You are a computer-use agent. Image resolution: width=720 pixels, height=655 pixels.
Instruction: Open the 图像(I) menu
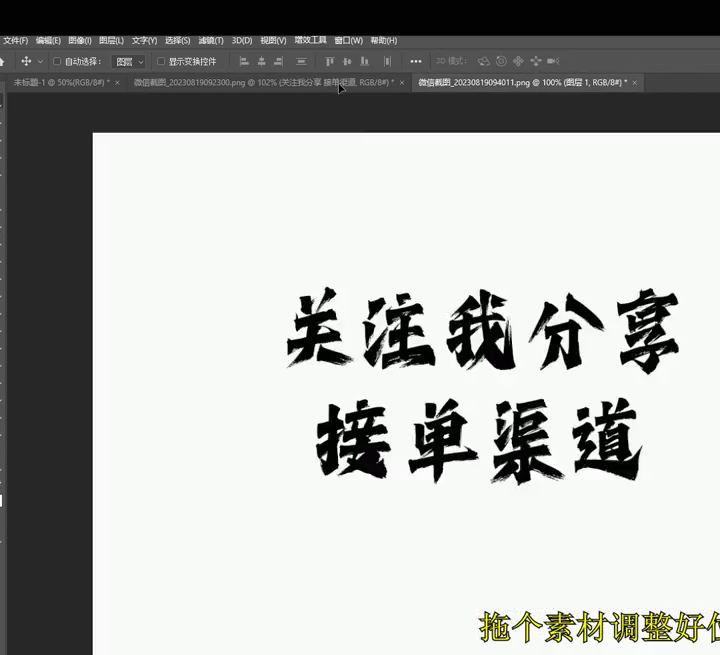click(80, 41)
